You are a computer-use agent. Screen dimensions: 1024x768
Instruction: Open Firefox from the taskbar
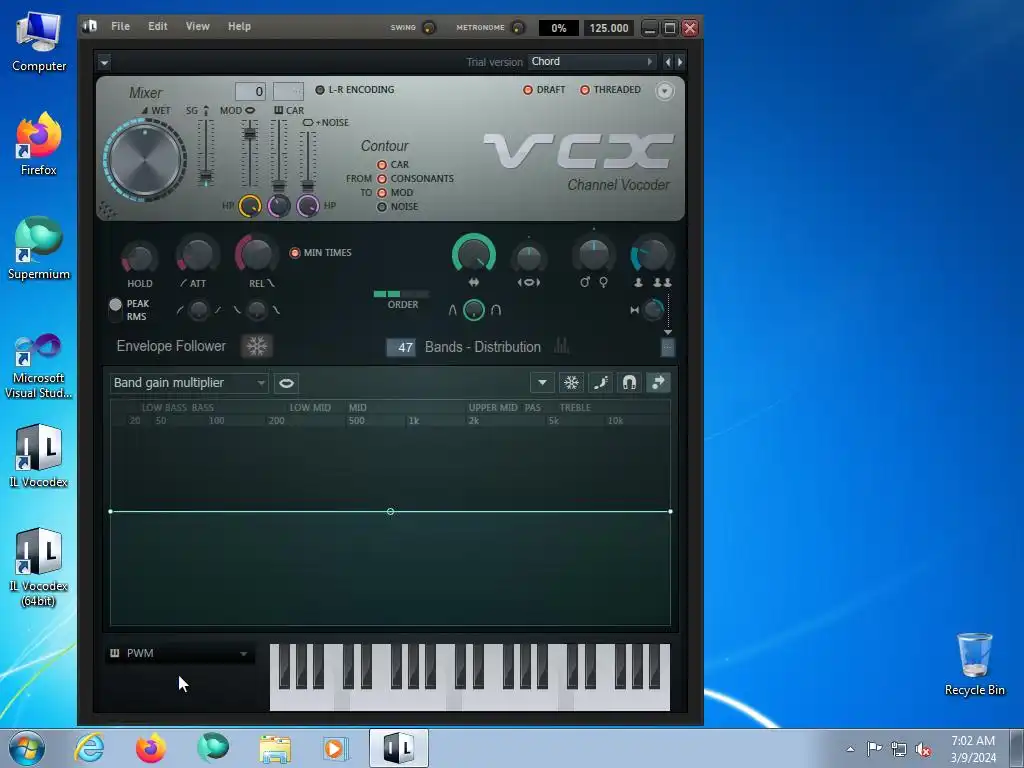point(151,748)
